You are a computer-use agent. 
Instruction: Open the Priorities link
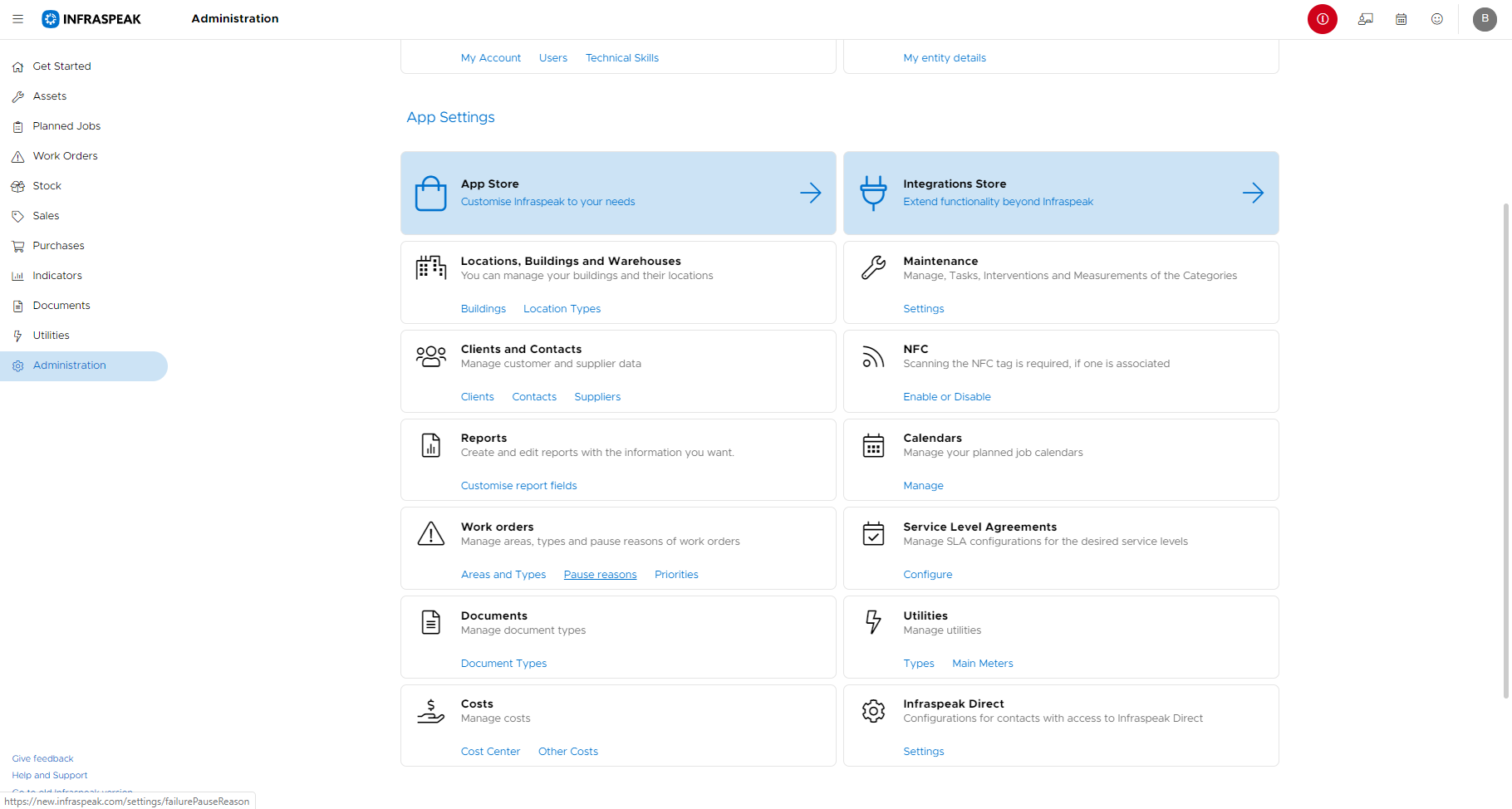point(676,575)
